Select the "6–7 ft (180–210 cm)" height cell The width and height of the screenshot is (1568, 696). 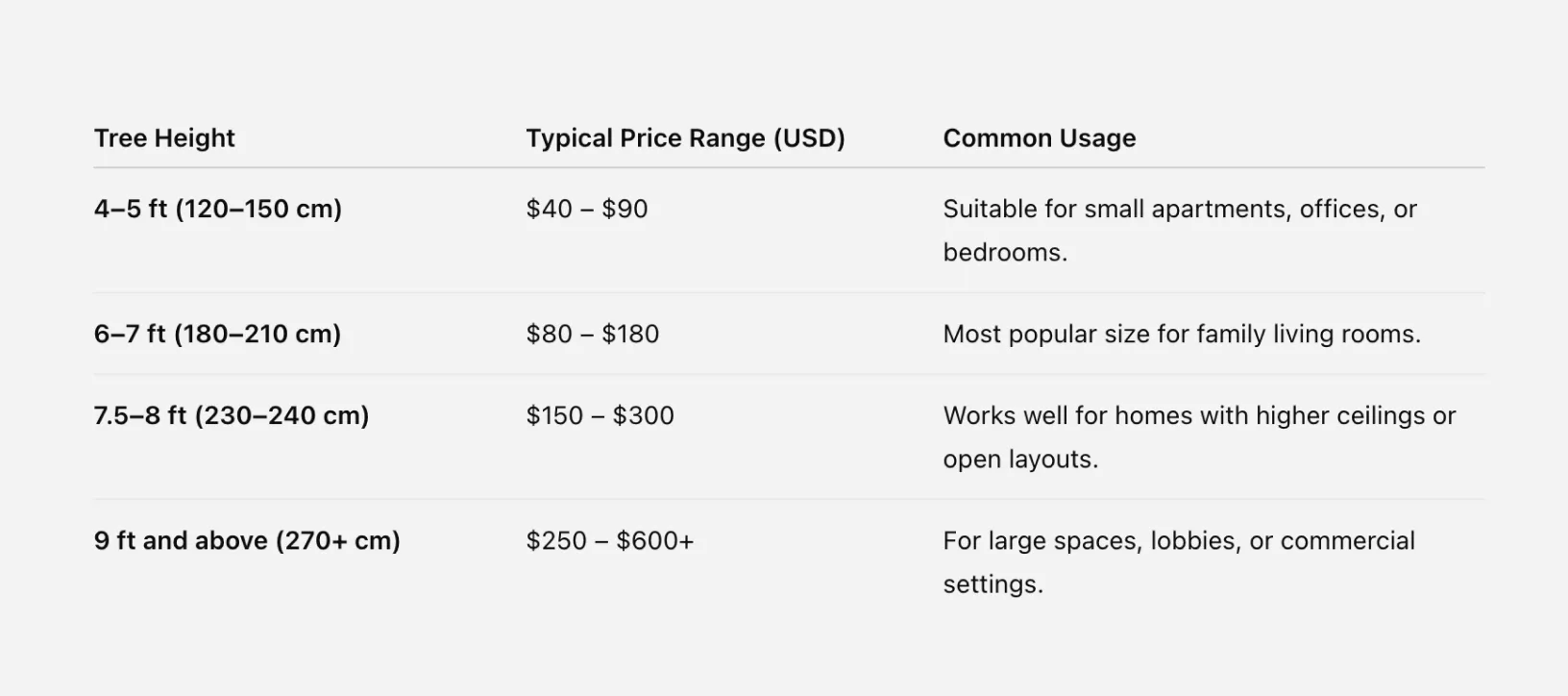tap(217, 335)
